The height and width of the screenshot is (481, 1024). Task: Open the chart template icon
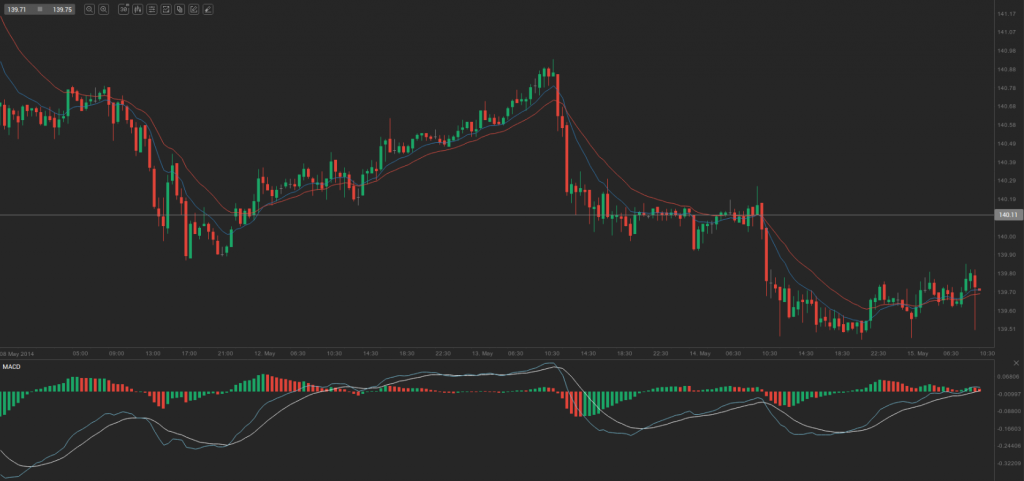tap(166, 10)
